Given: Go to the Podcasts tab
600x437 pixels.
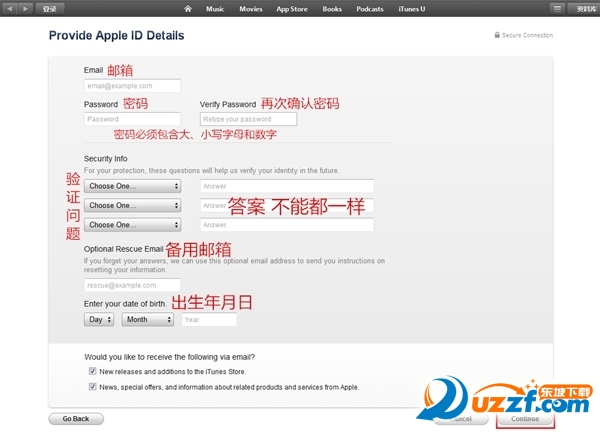Looking at the screenshot, I should coord(370,9).
